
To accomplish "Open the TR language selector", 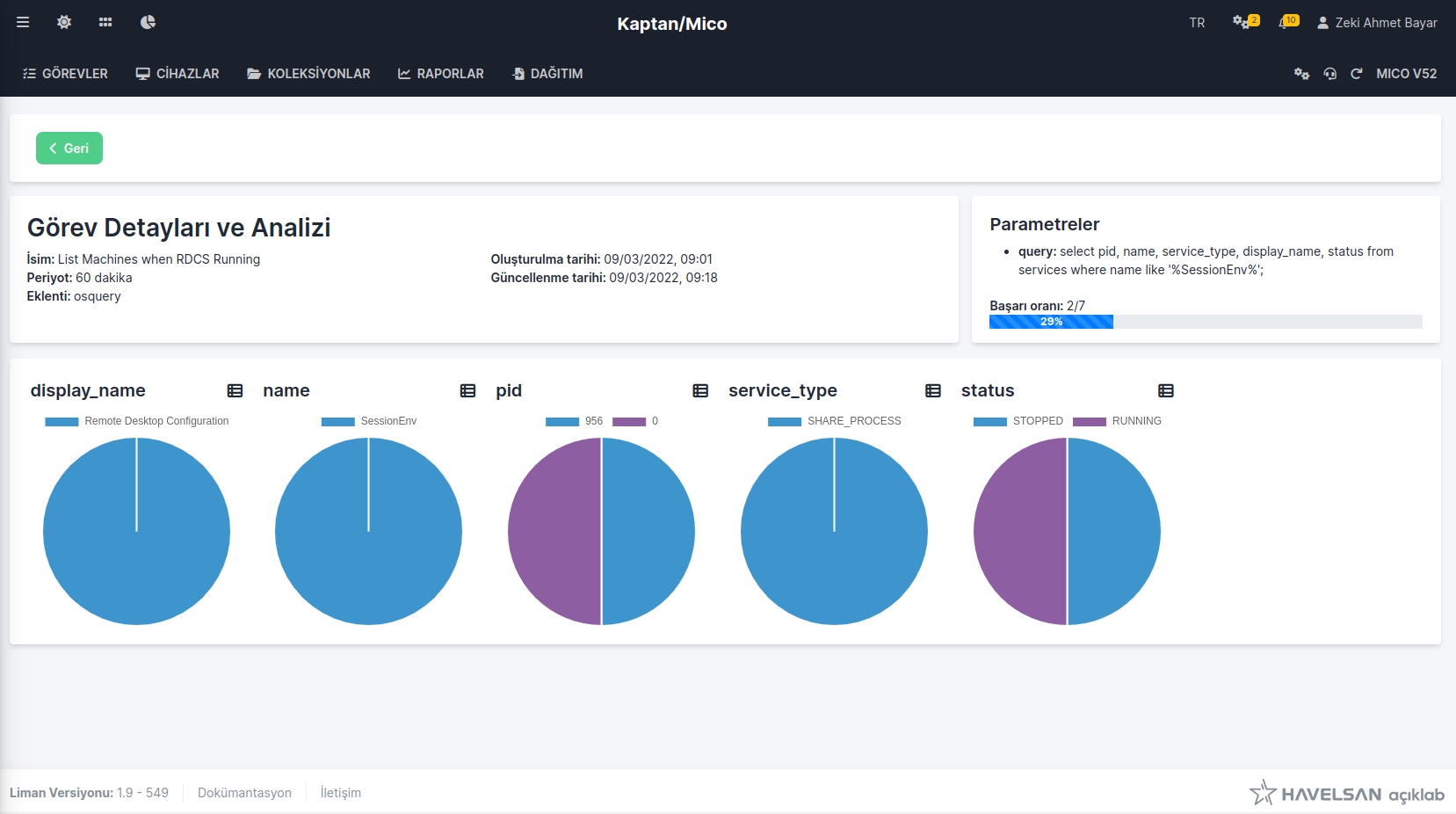I will (x=1197, y=23).
